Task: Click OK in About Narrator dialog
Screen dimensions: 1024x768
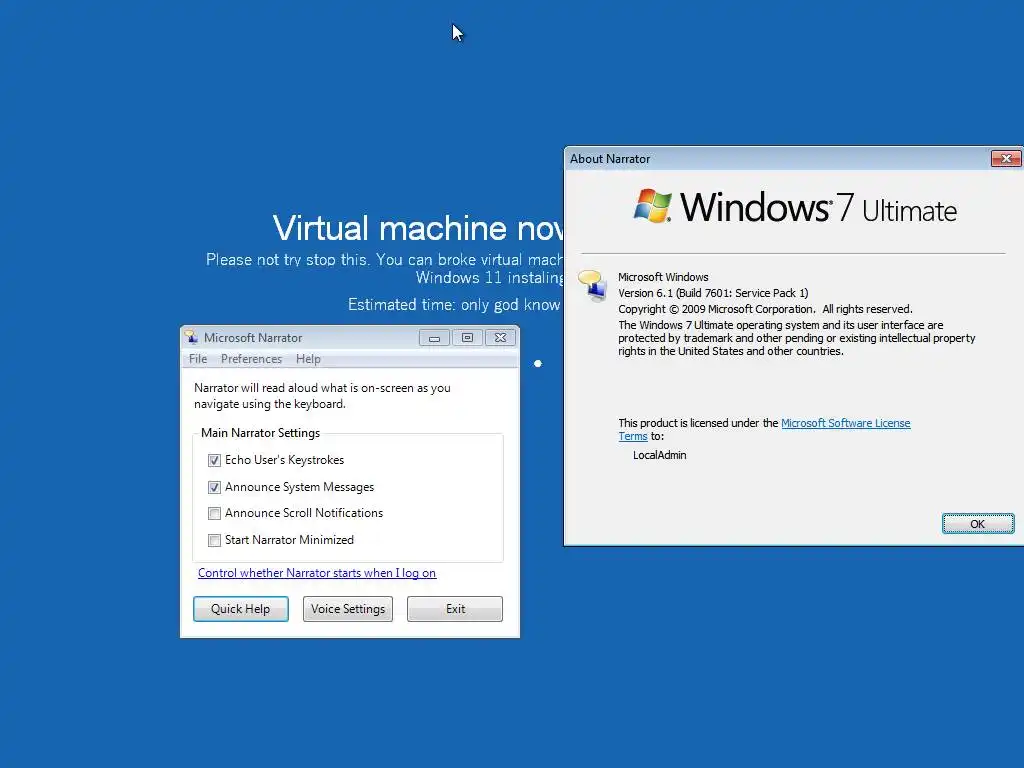Action: (978, 524)
